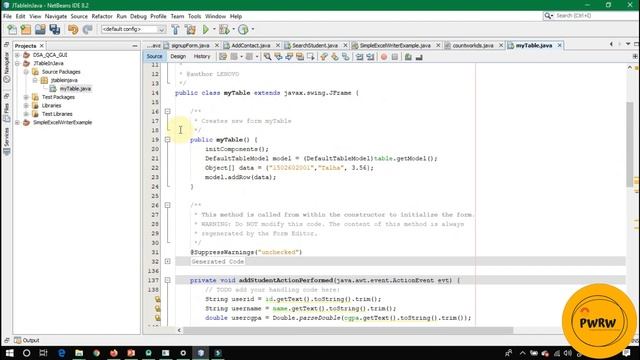Close the AddContact.java tab

278,45
